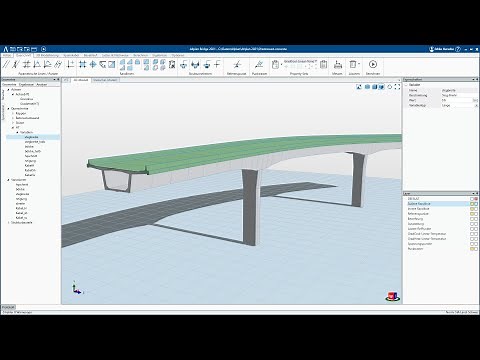The image size is (480, 360).
Task: Select the Ergebnisse tab in left panel
Action: point(26,85)
